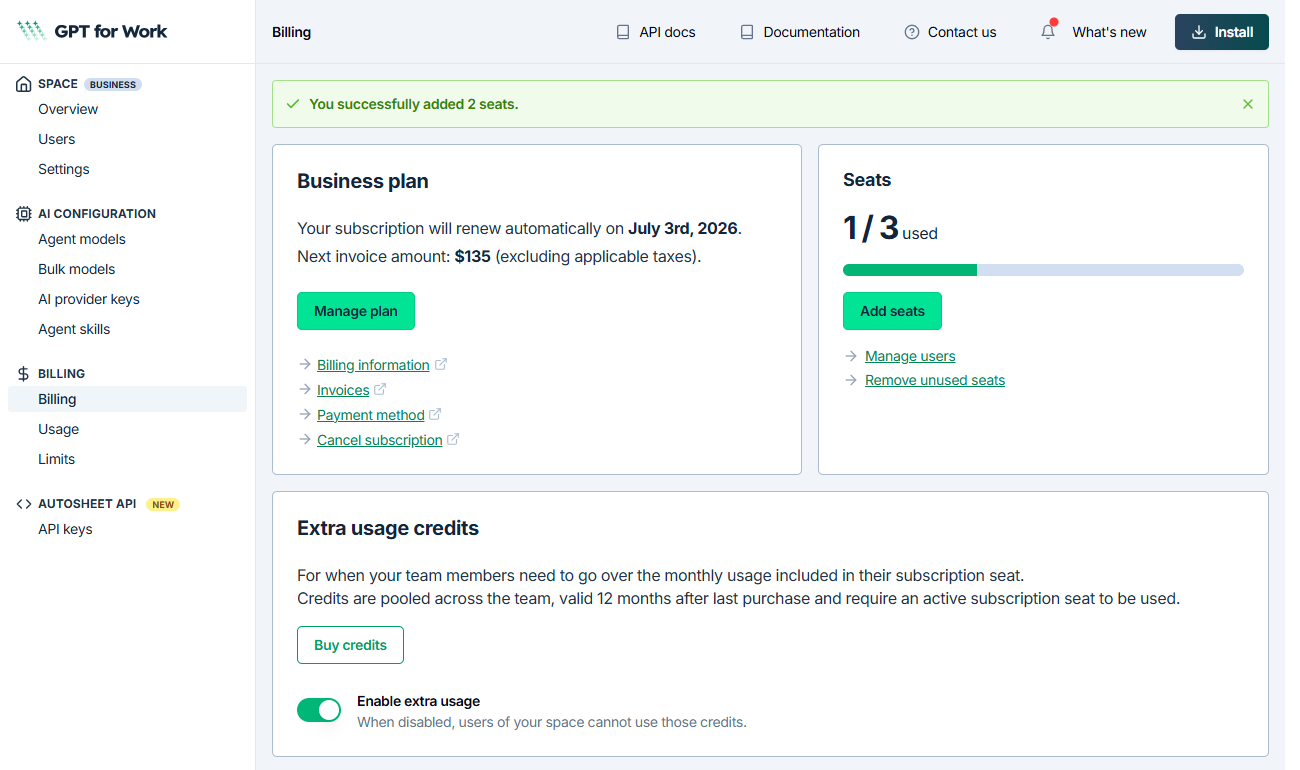This screenshot has width=1300, height=770.
Task: Click 'You successfully added 2 seats.' message
Action: pyautogui.click(x=414, y=104)
